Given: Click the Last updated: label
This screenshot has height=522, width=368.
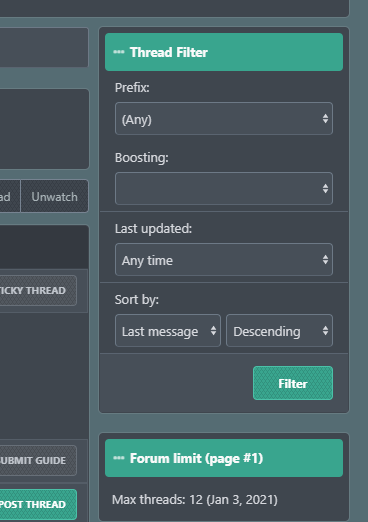Looking at the screenshot, I should (x=153, y=229).
